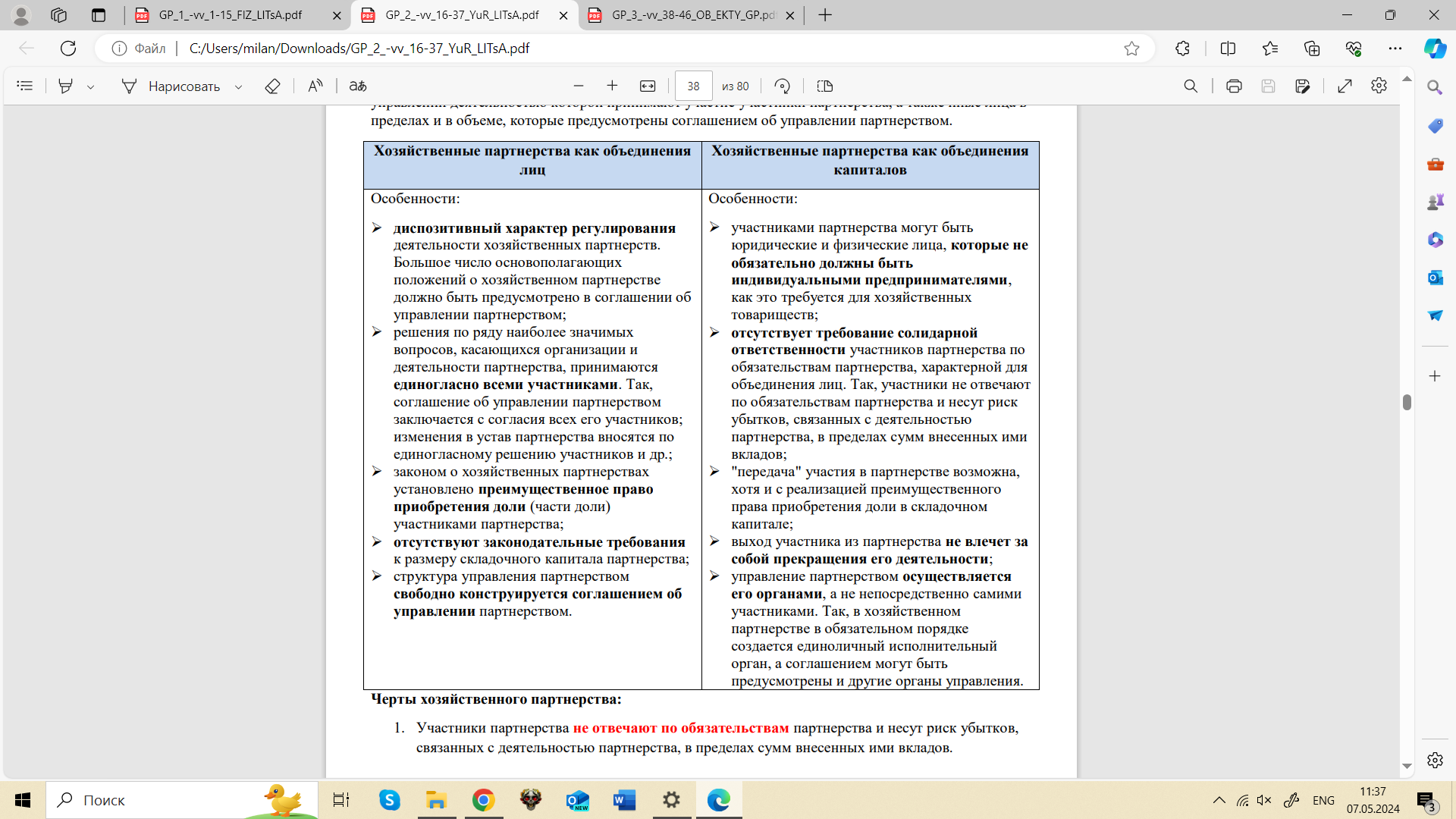
Task: Open the translate document tool
Action: pyautogui.click(x=358, y=86)
